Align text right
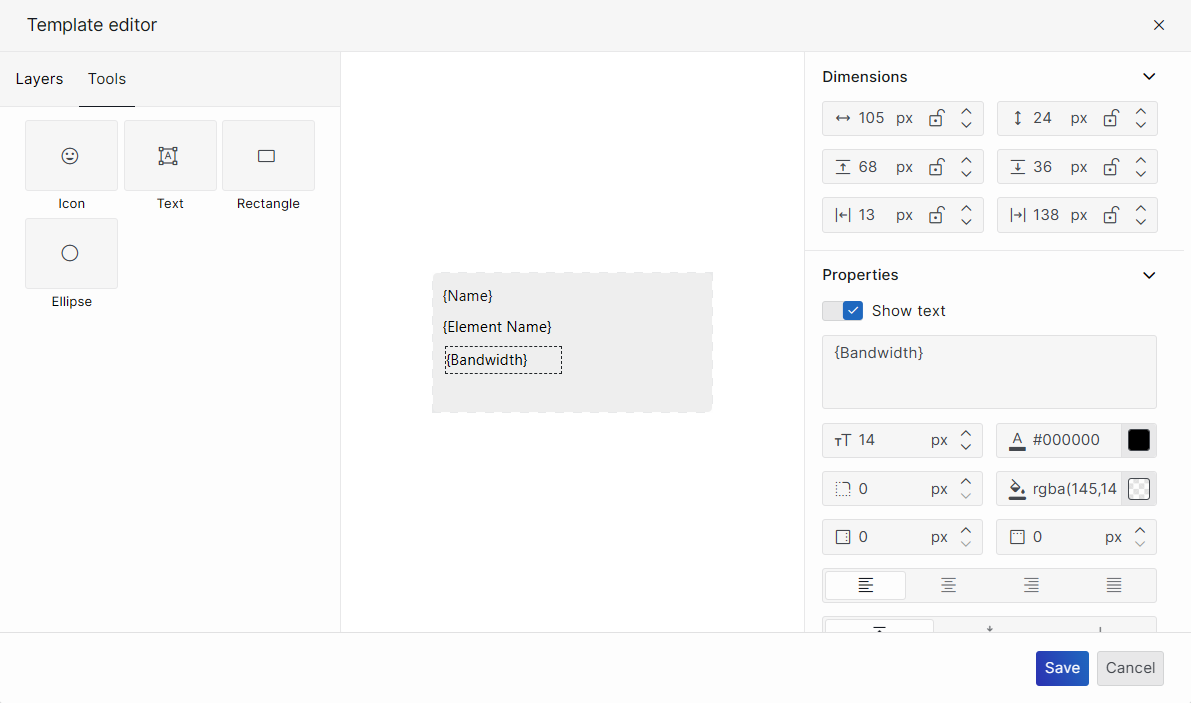Screen dimensions: 1191x703 (x=1031, y=585)
